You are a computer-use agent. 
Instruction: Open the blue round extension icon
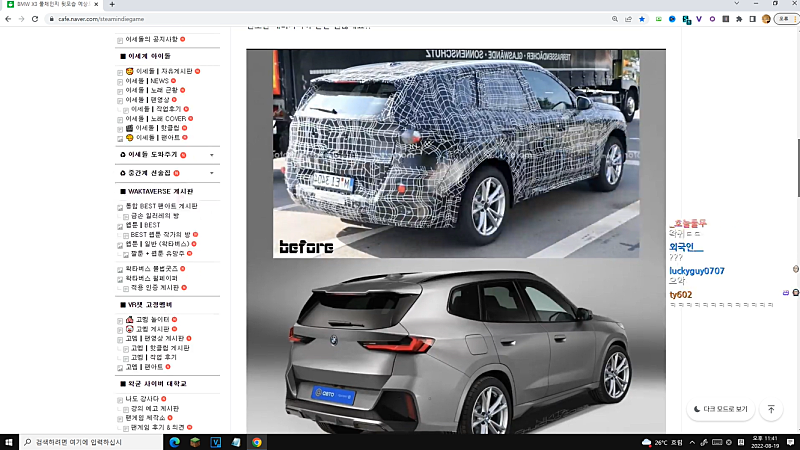[x=672, y=19]
